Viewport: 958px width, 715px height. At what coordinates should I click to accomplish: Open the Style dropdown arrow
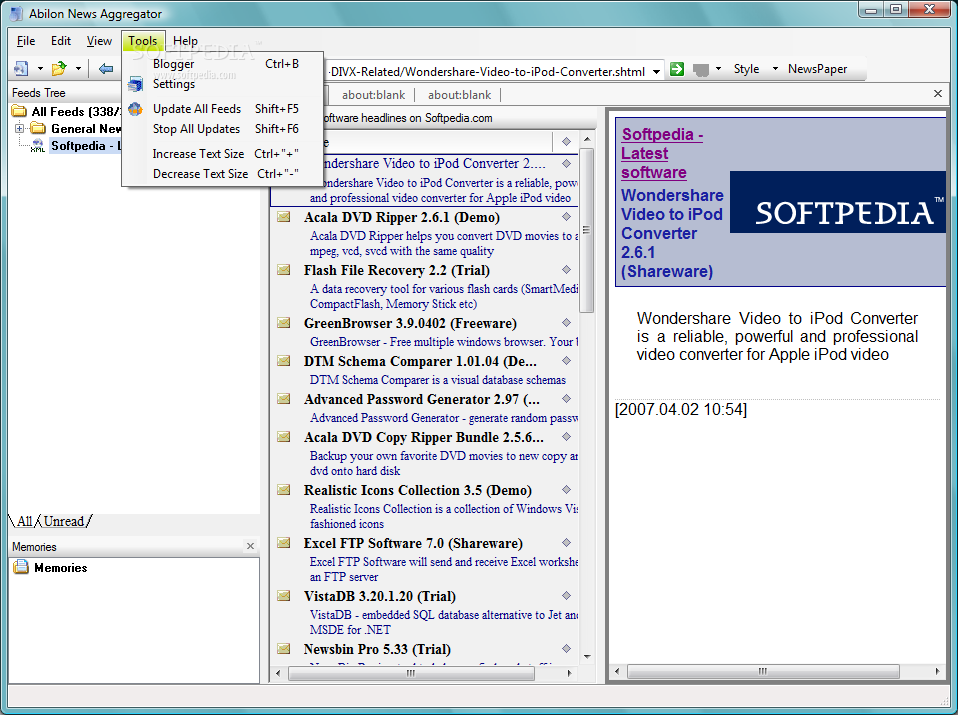[x=775, y=69]
